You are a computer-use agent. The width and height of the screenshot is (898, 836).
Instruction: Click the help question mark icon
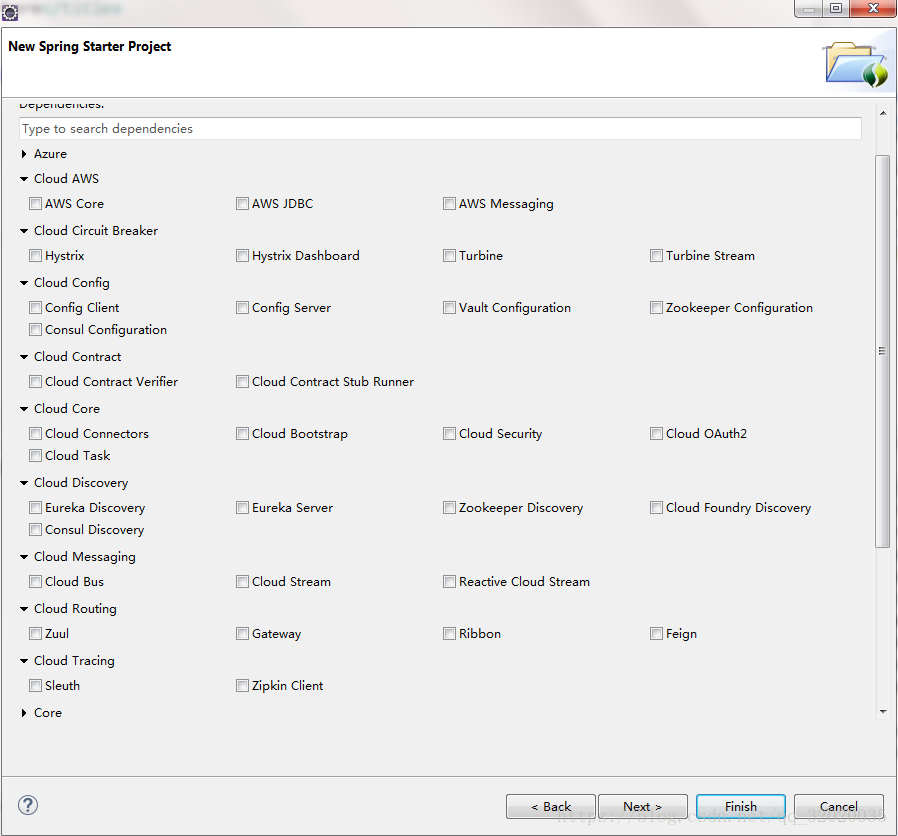click(x=28, y=805)
